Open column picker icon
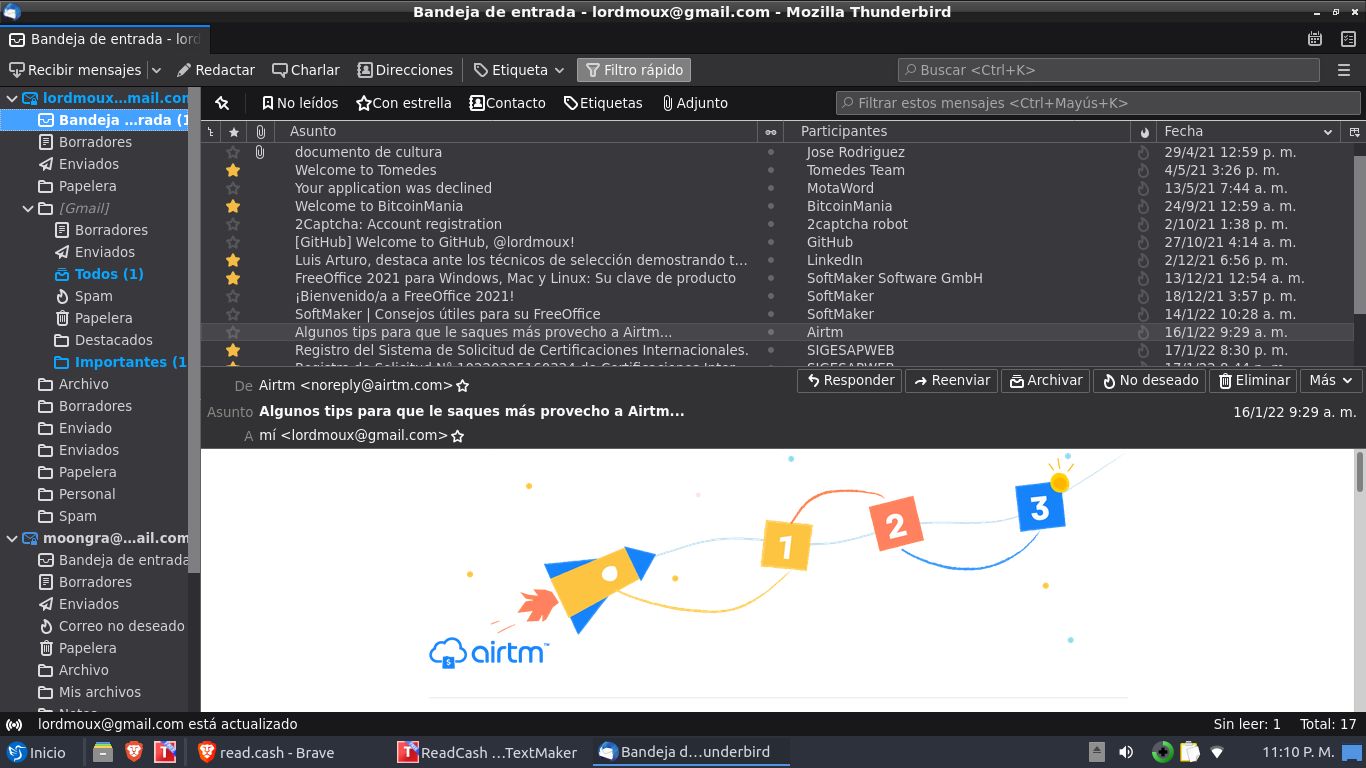This screenshot has width=1366, height=768. [x=1355, y=132]
